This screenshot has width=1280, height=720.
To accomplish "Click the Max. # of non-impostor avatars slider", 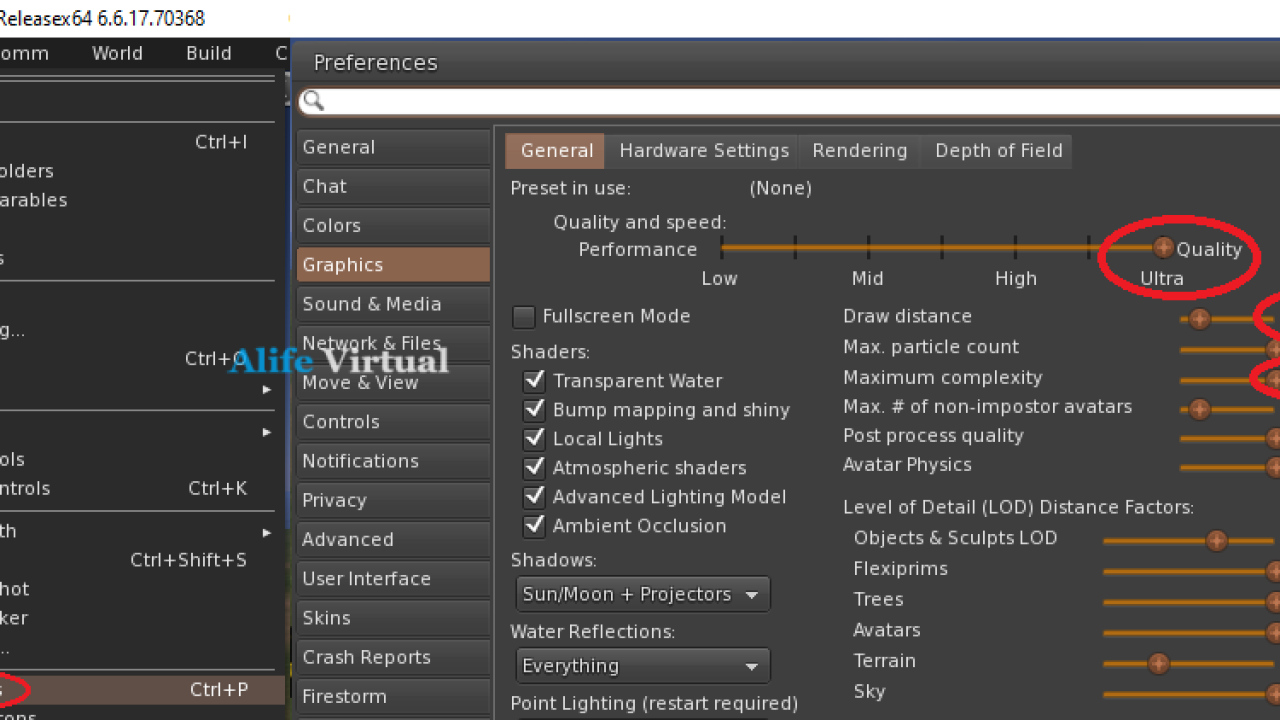I will (x=1228, y=409).
